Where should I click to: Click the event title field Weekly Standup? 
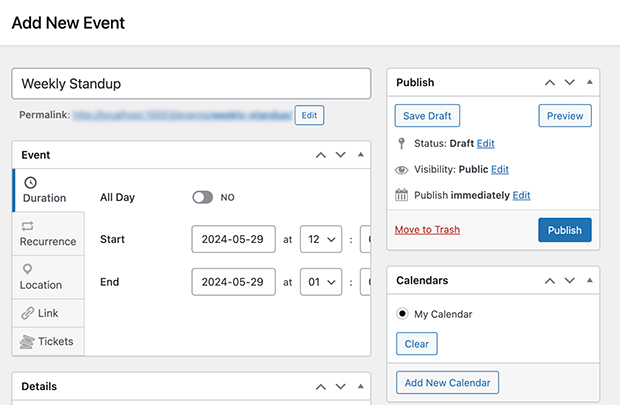[191, 84]
